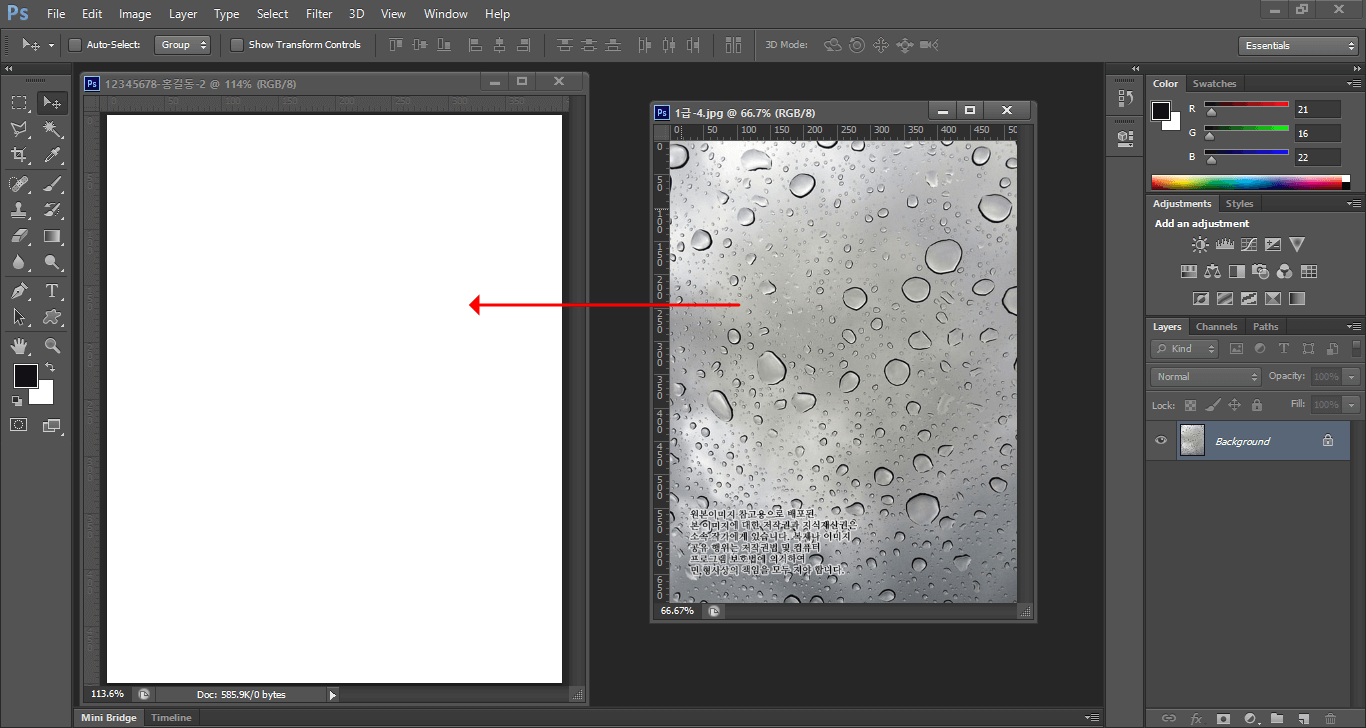The height and width of the screenshot is (728, 1366).
Task: Toggle lock all in Layers panel
Action: (x=1257, y=405)
